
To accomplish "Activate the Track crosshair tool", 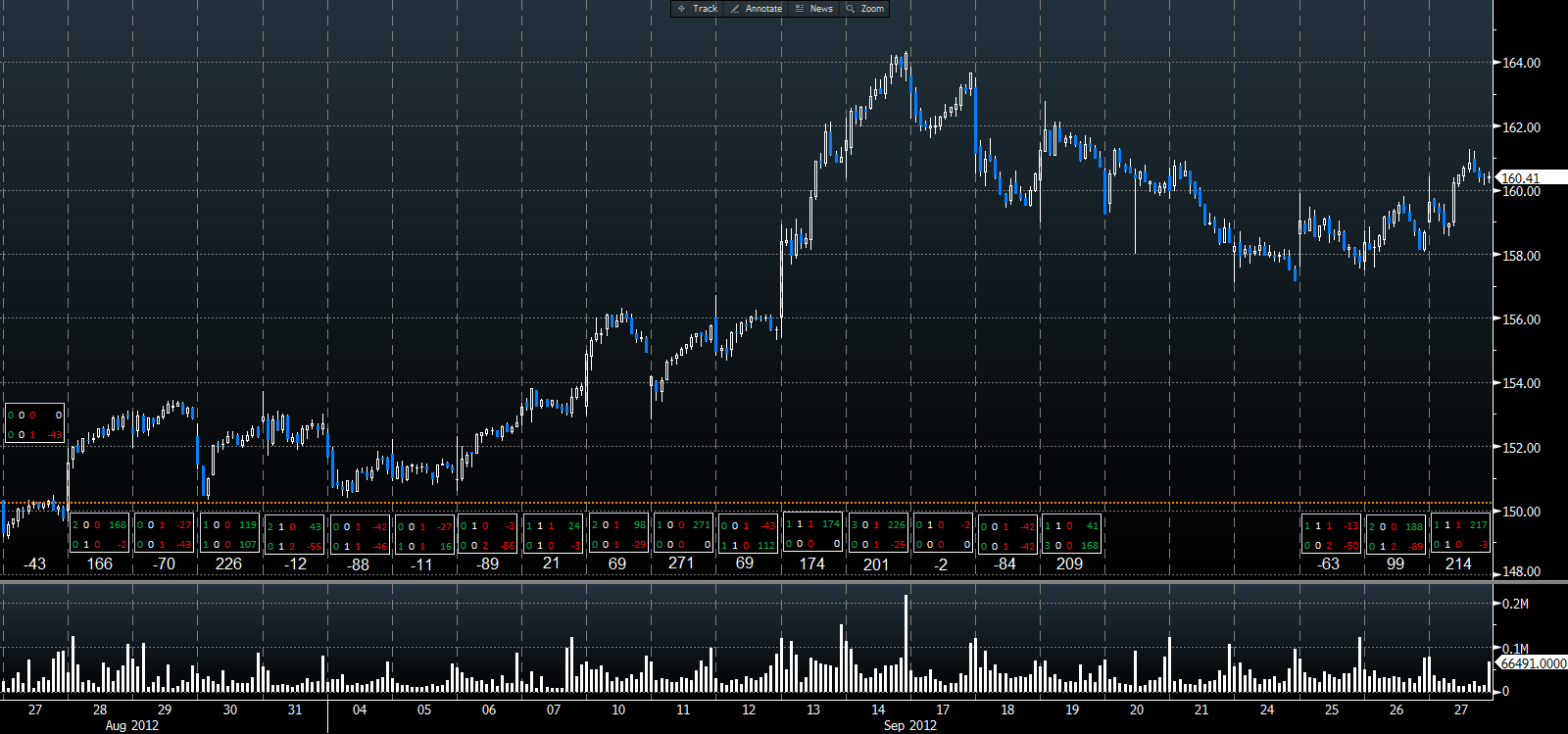I will click(x=697, y=9).
